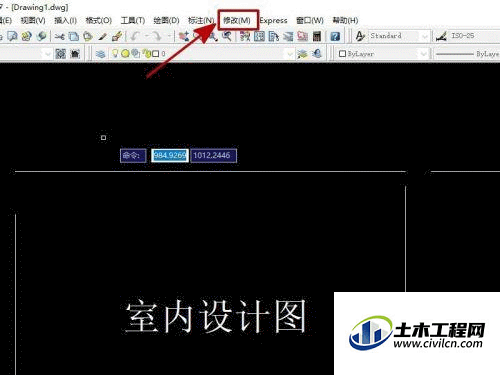Click the highlighted 984.9269 coordinate field
The image size is (500, 375).
point(170,156)
